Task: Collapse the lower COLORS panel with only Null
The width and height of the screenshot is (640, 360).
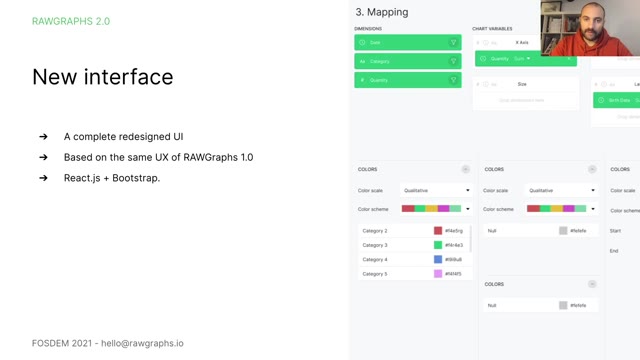Action: [x=592, y=284]
